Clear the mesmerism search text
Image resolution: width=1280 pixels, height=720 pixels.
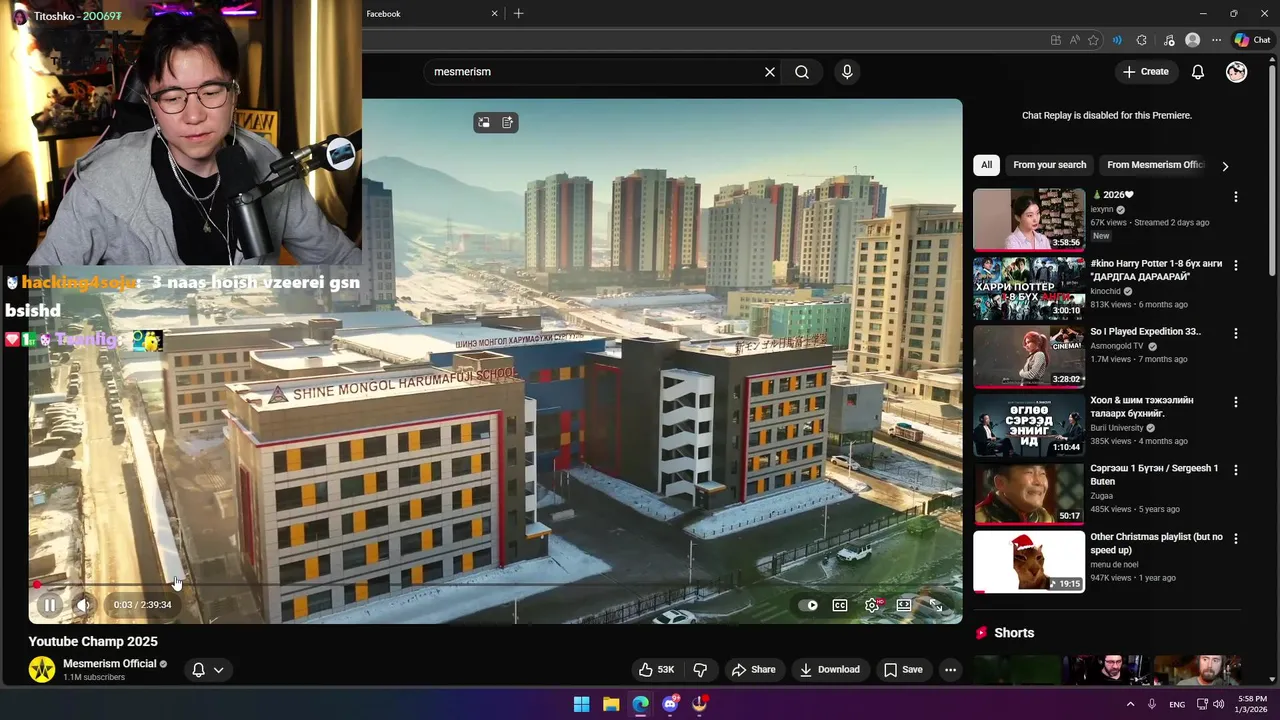[770, 72]
